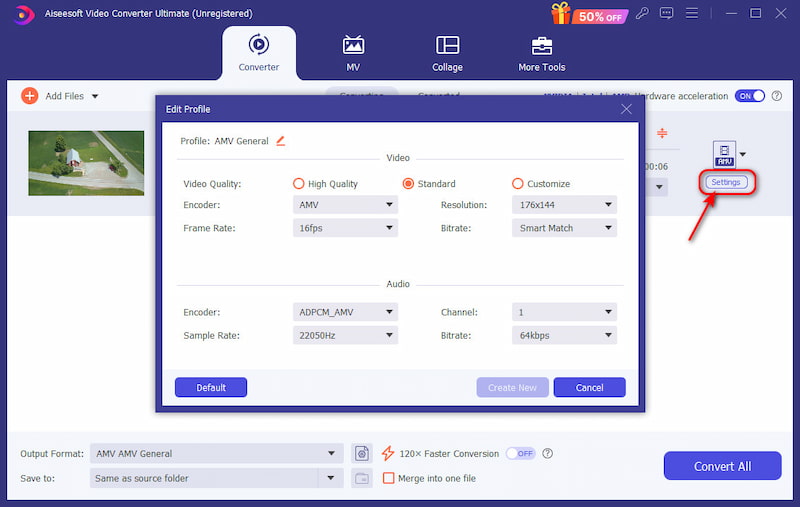Switch to the More Tools tab

click(542, 53)
